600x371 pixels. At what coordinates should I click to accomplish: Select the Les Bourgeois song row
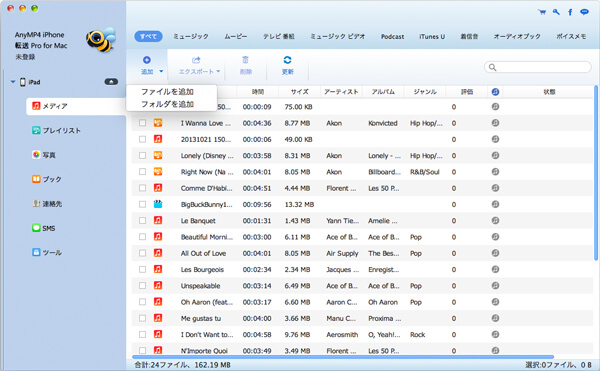(x=363, y=269)
